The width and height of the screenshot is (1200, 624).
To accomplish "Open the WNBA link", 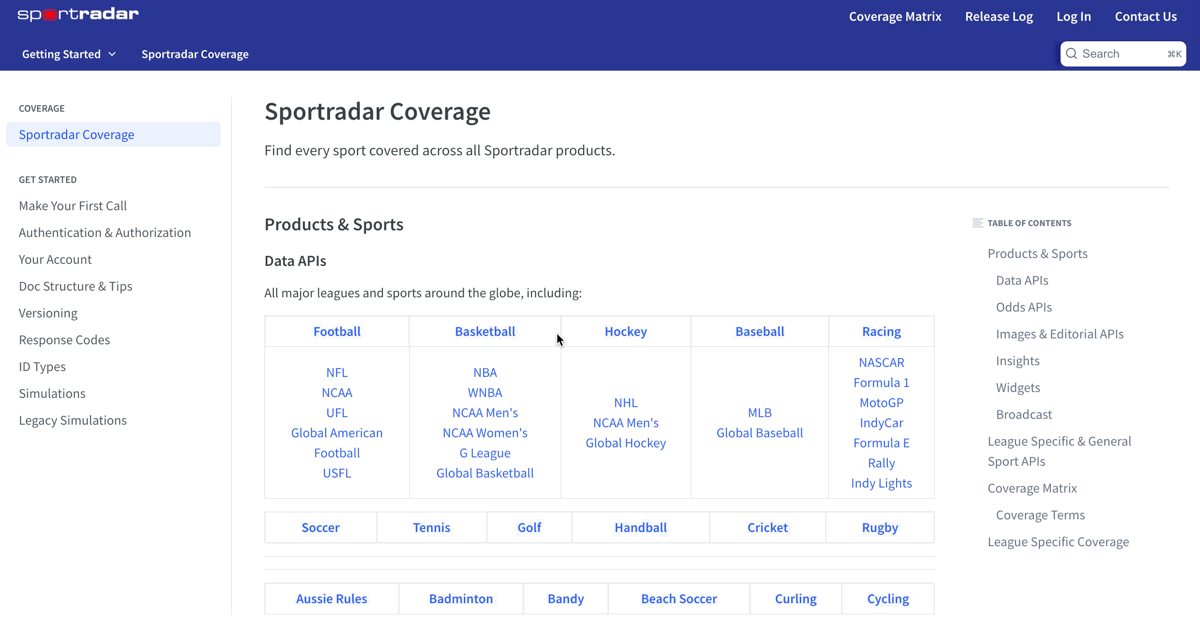I will 485,392.
